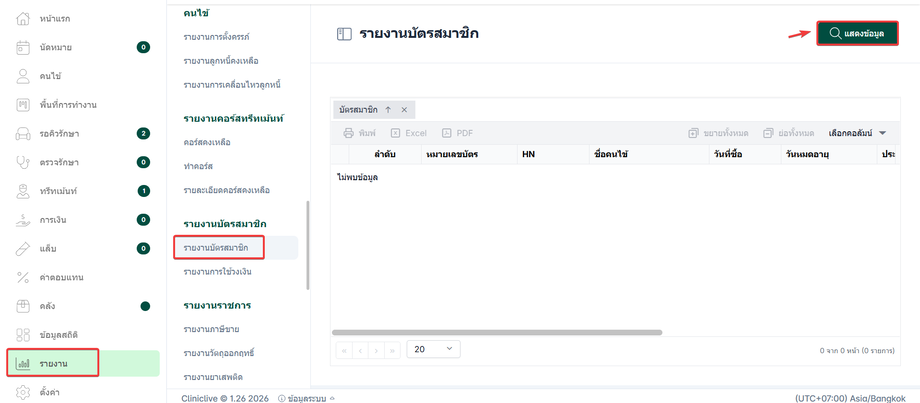This screenshot has height=403, width=920.
Task: Click the queue icon beside รอคิวรักษา
Action: 22,134
